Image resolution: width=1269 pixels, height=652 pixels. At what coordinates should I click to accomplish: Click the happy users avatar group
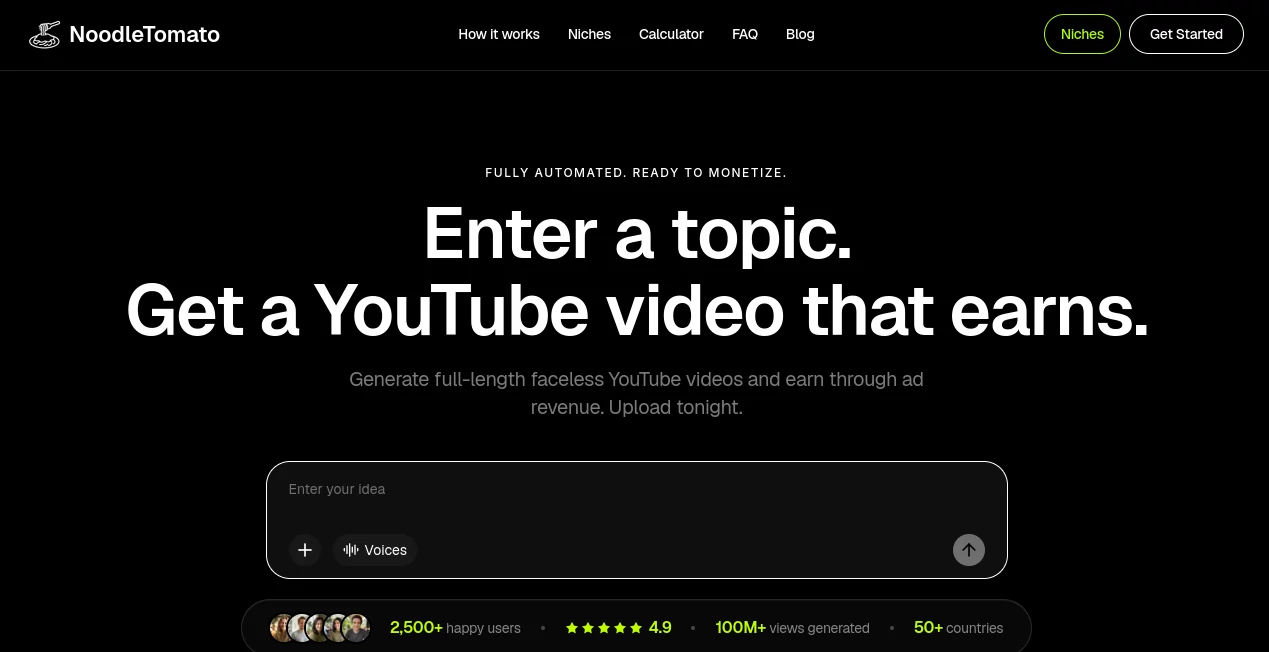click(320, 628)
